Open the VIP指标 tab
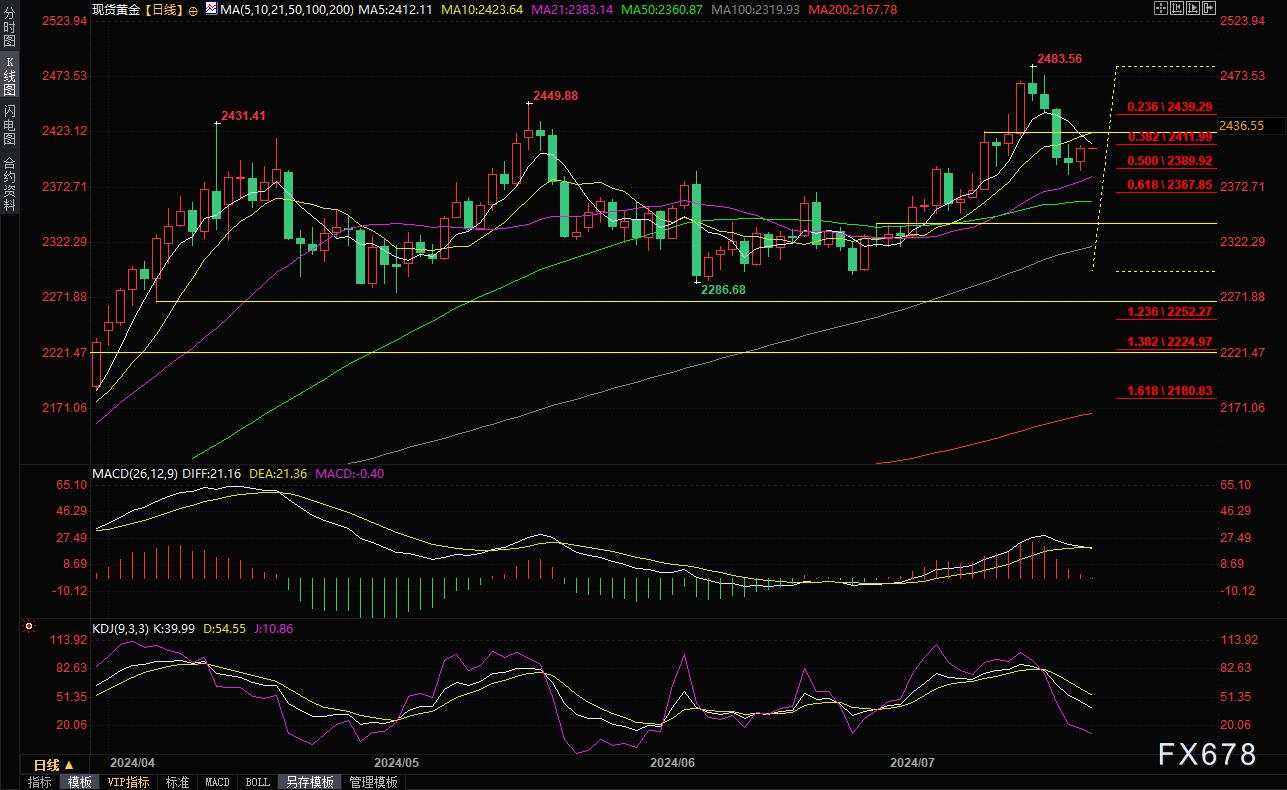Image resolution: width=1287 pixels, height=790 pixels. 128,782
